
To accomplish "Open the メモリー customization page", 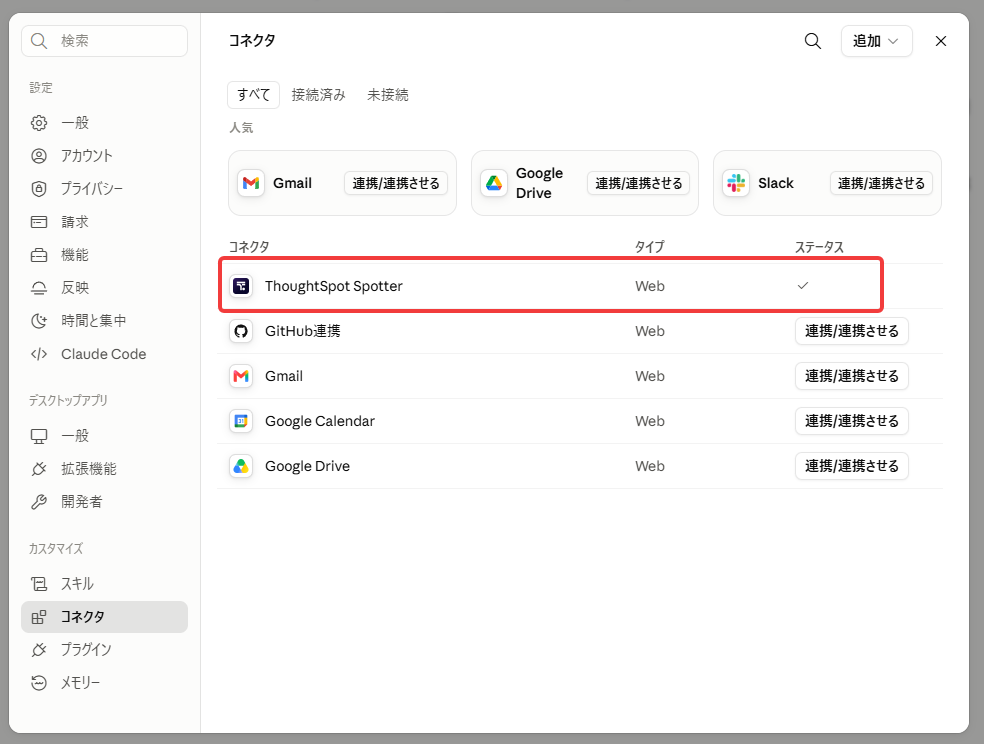I will click(104, 683).
